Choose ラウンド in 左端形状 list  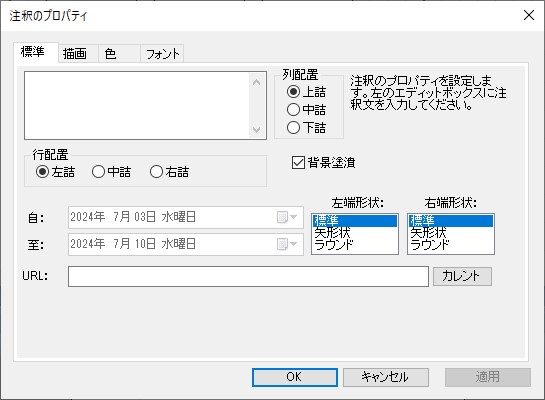pyautogui.click(x=355, y=244)
